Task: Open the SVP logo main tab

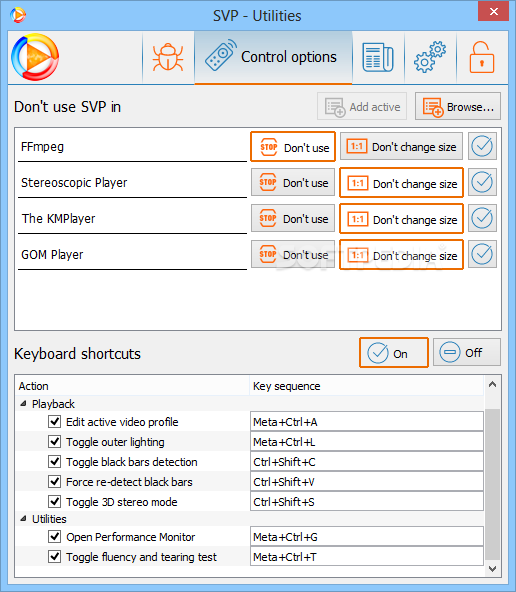Action: [35, 57]
